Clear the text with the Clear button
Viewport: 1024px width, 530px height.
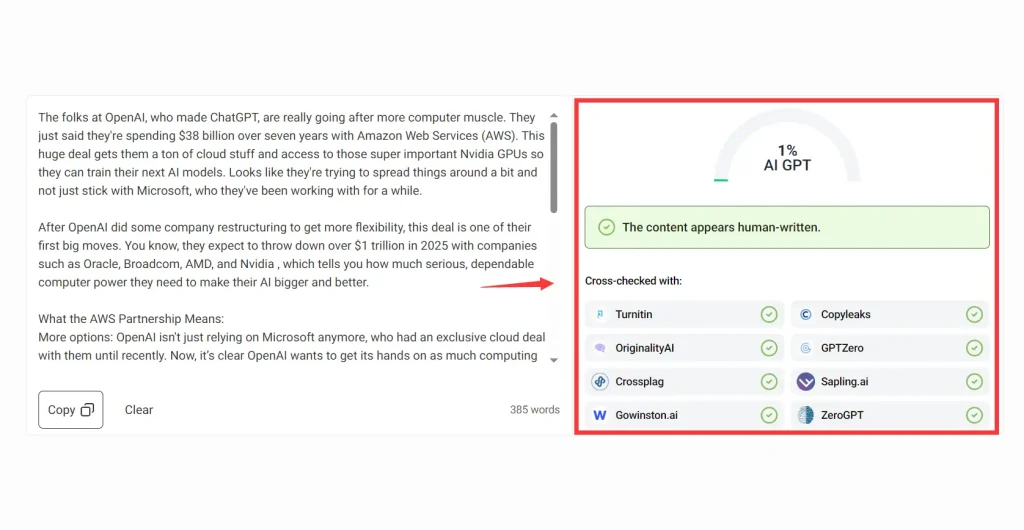coord(139,410)
